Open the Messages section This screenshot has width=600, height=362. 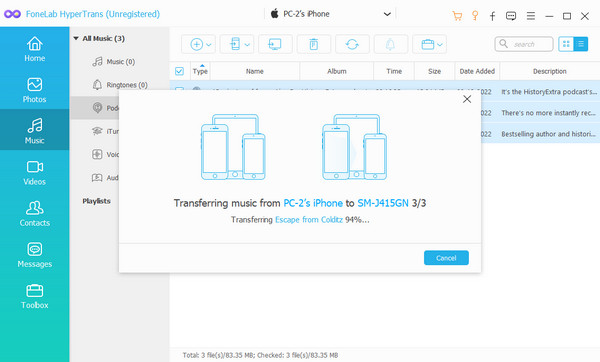[x=34, y=255]
